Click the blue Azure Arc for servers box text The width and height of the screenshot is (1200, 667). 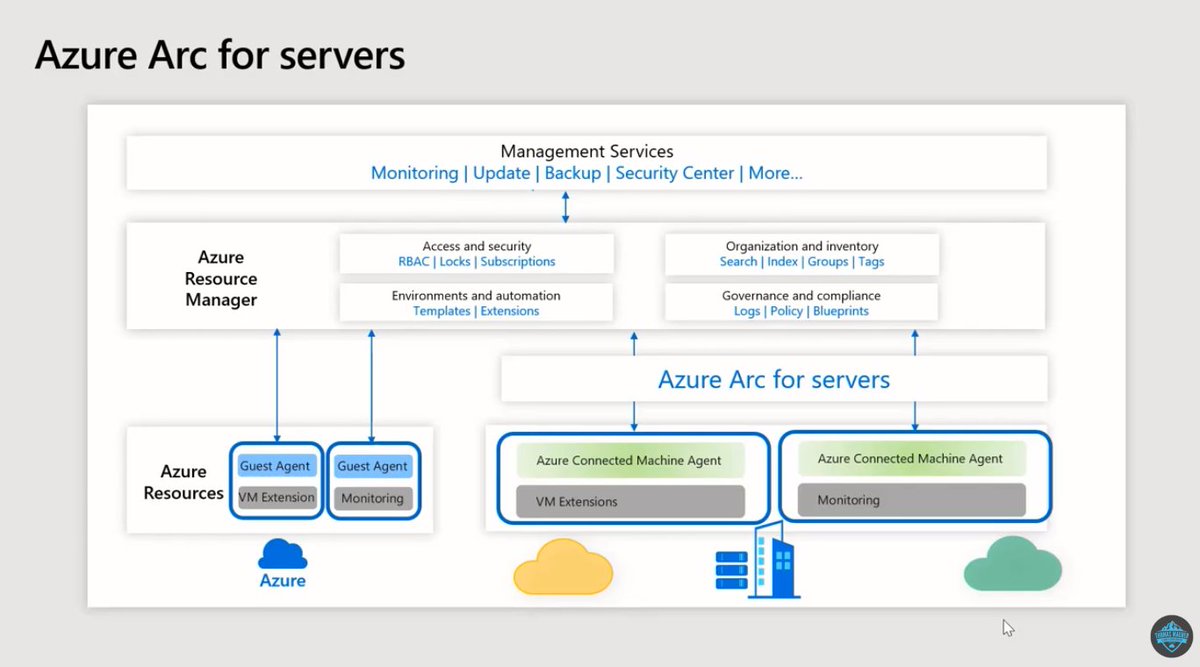774,380
